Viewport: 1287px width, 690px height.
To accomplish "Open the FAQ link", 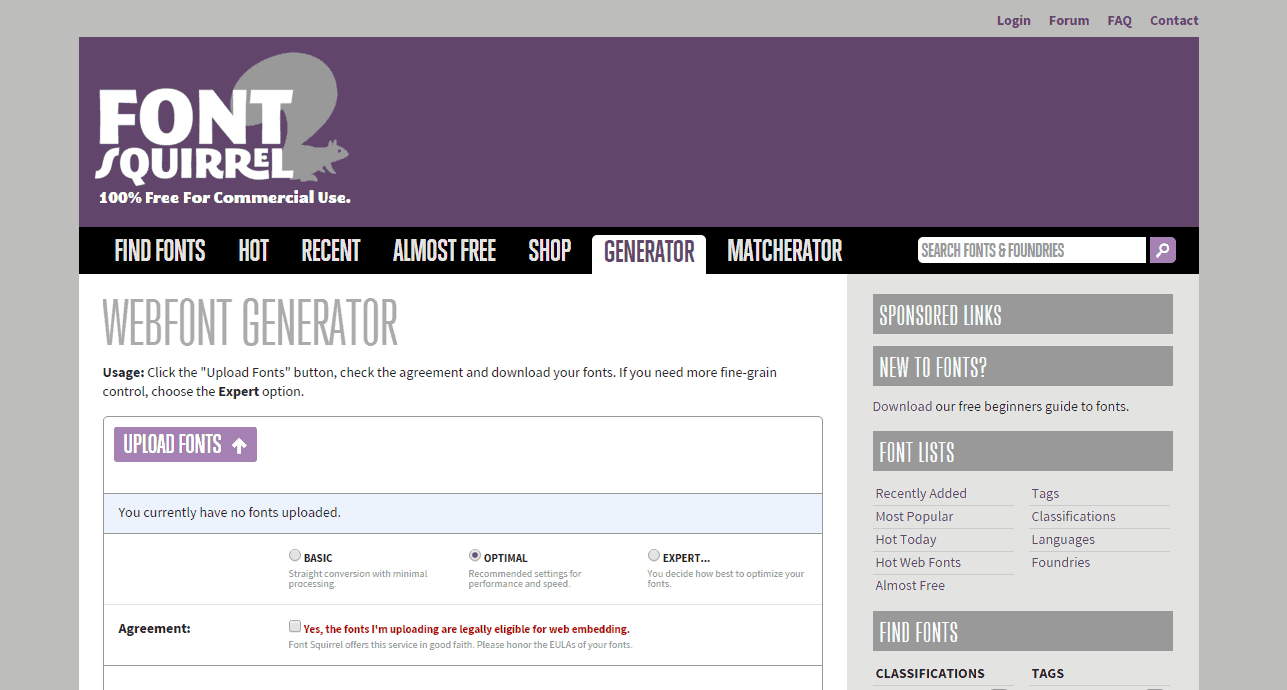I will click(1119, 21).
